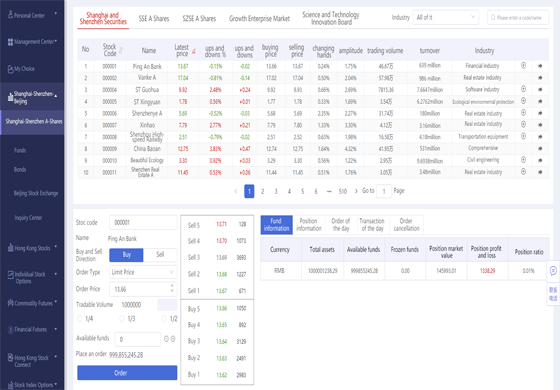The width and height of the screenshot is (560, 390).
Task: Switch direction toggle to Sell
Action: pyautogui.click(x=160, y=255)
